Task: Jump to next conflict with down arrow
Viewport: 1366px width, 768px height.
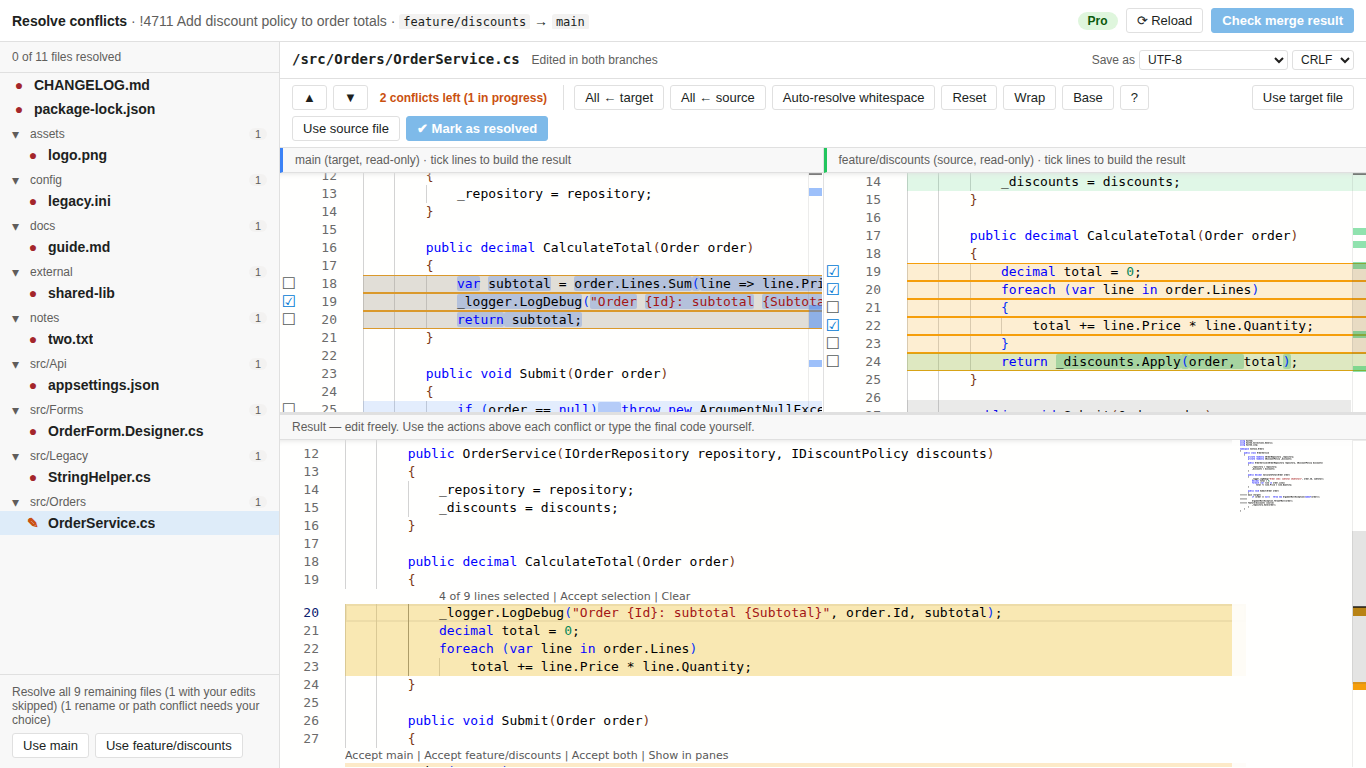Action: click(x=350, y=97)
